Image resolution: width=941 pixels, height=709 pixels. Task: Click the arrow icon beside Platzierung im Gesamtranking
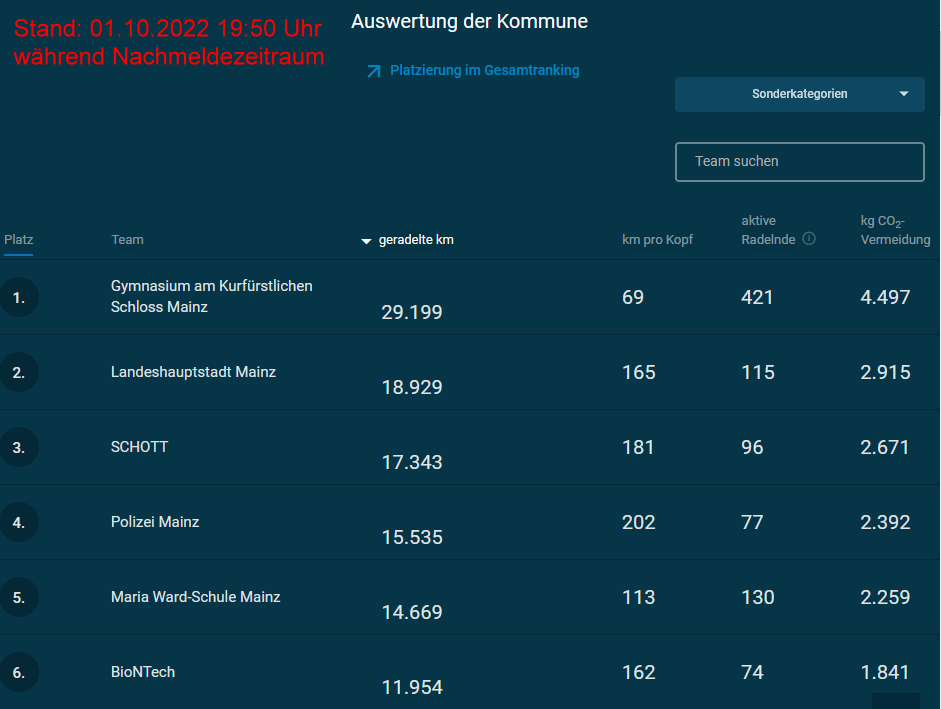[x=374, y=71]
